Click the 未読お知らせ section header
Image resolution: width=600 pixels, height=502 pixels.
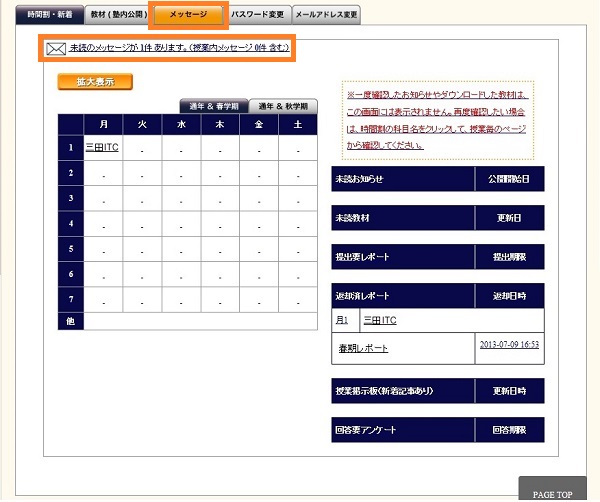tap(402, 180)
